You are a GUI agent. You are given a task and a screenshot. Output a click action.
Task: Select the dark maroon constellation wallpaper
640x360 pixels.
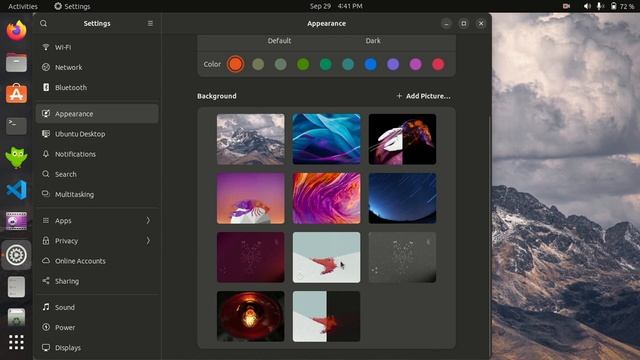point(251,258)
